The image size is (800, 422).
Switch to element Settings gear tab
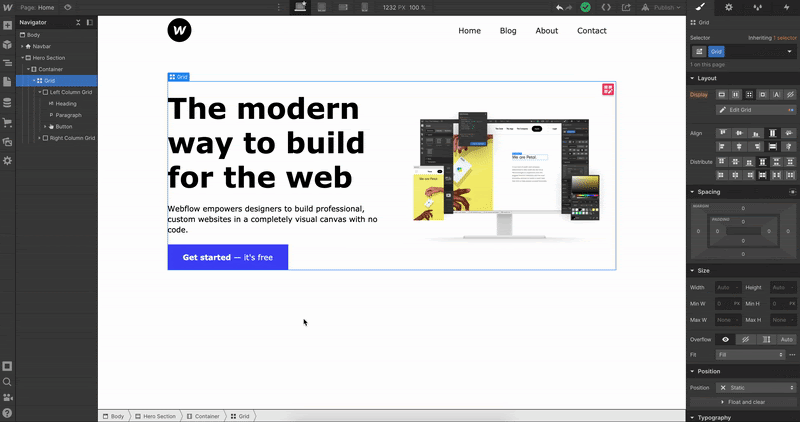point(729,7)
